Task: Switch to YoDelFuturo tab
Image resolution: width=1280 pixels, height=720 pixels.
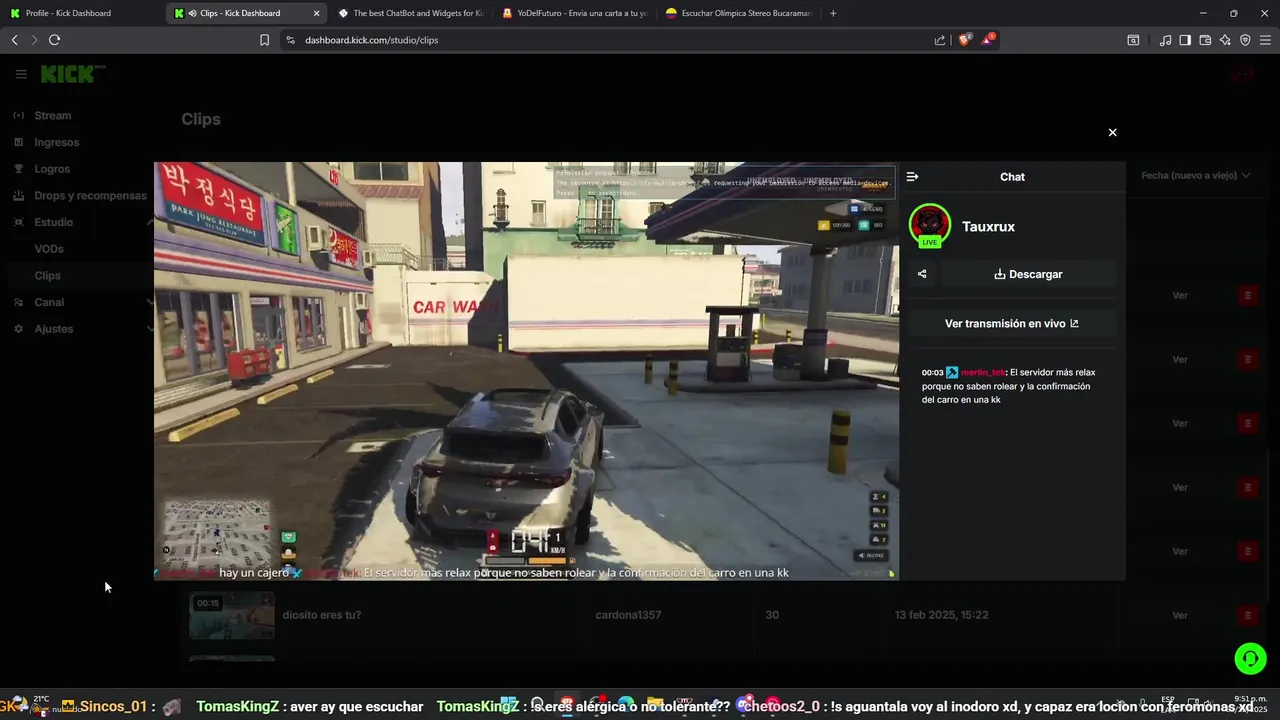Action: tap(575, 13)
